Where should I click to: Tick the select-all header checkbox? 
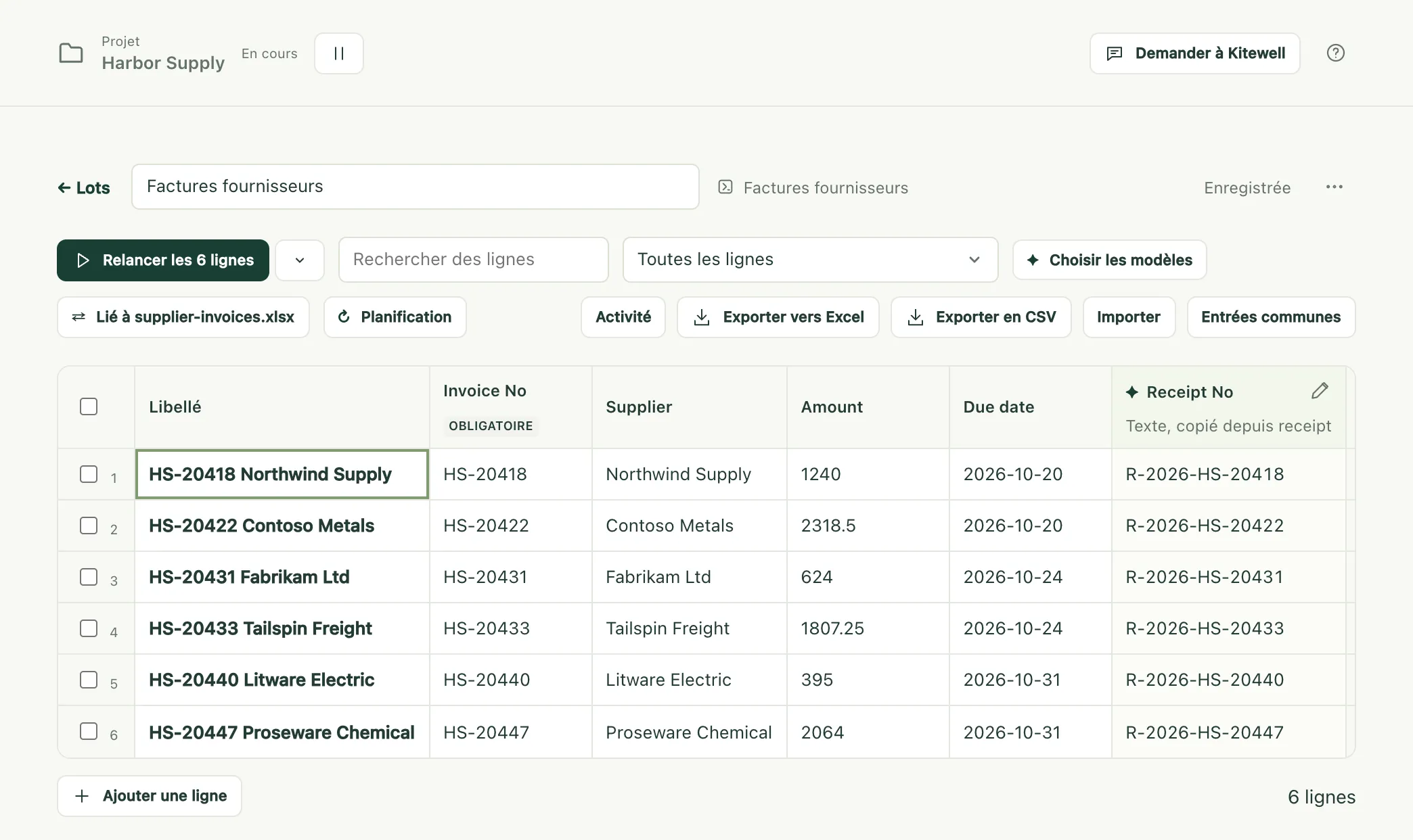[x=89, y=406]
